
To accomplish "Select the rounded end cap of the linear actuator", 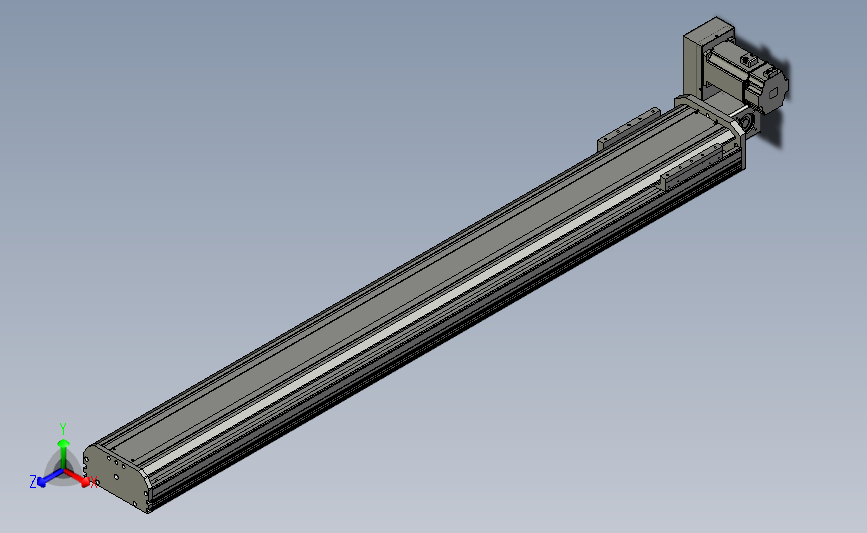I will coord(115,478).
